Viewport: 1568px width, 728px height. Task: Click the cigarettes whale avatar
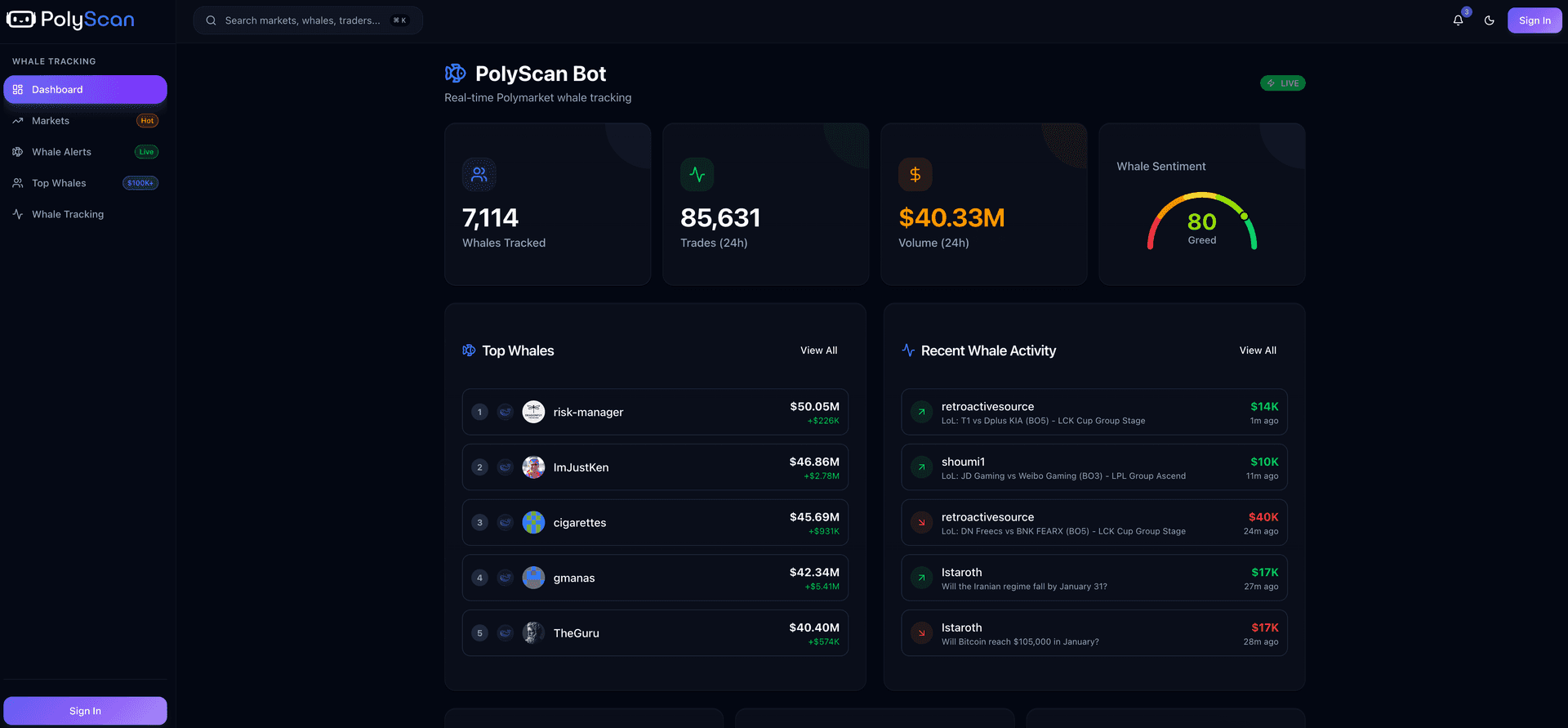point(533,522)
